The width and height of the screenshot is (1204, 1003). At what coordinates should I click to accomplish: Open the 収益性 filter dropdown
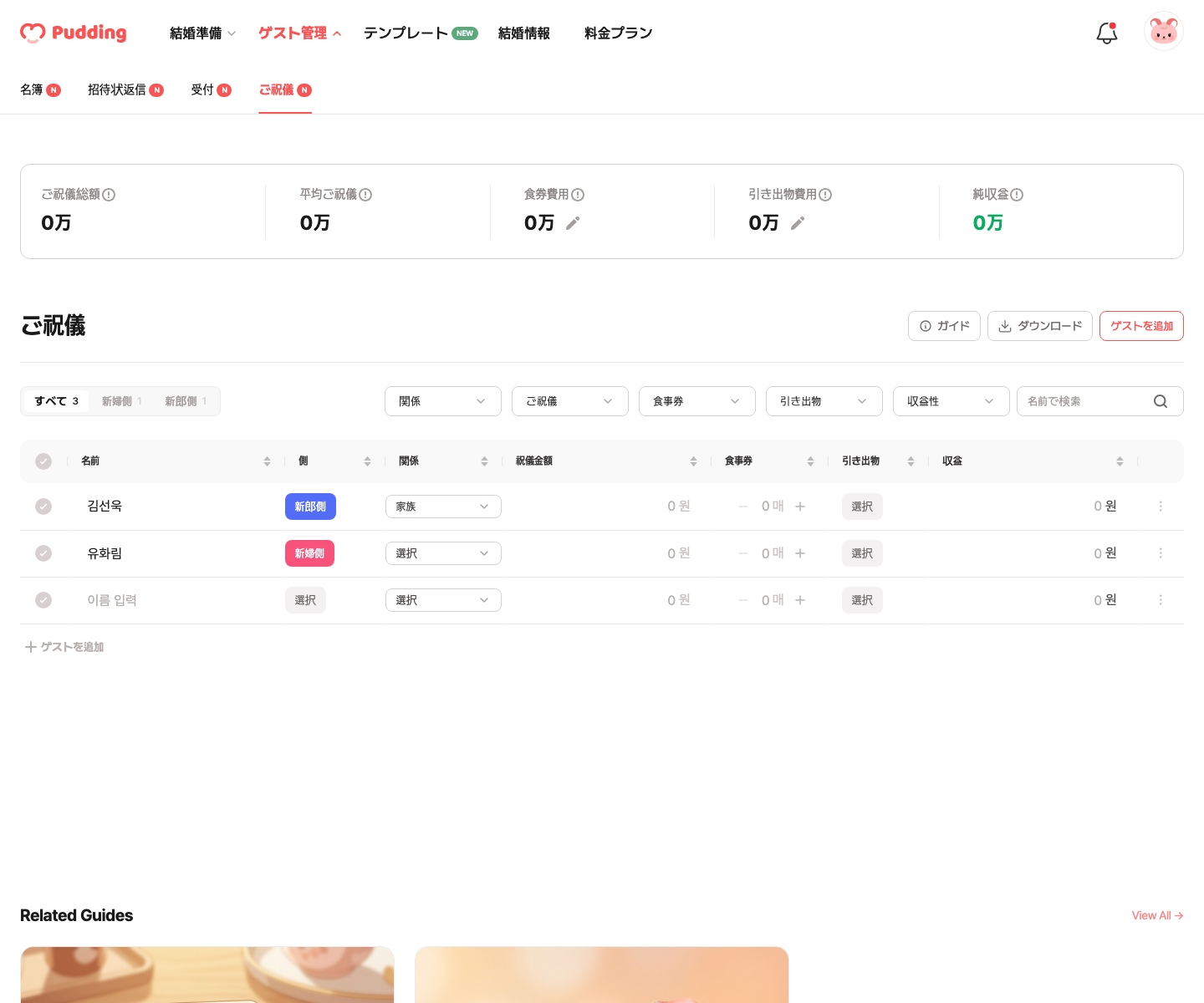(951, 401)
